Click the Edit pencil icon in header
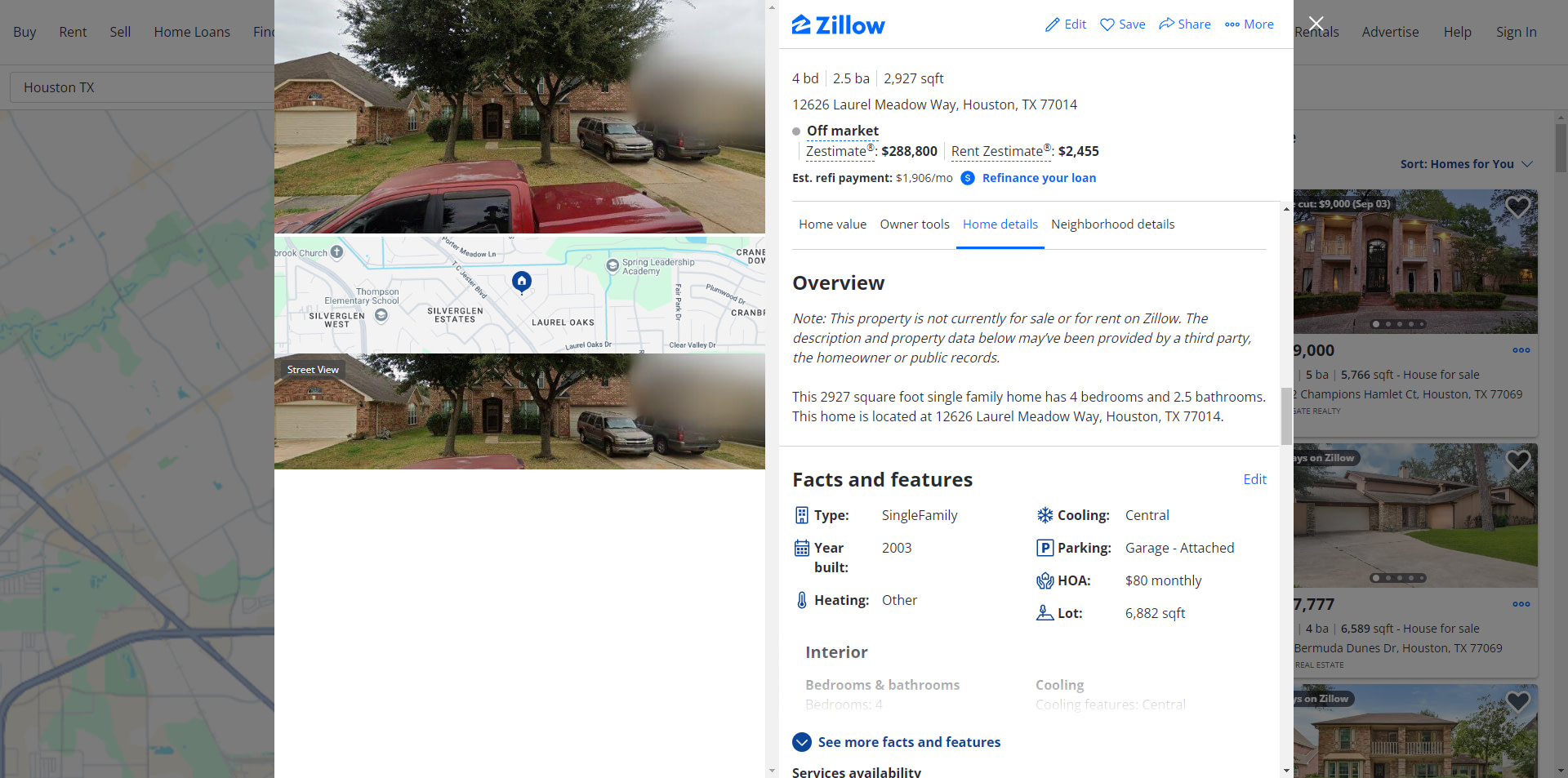Viewport: 1568px width, 778px height. 1052,24
